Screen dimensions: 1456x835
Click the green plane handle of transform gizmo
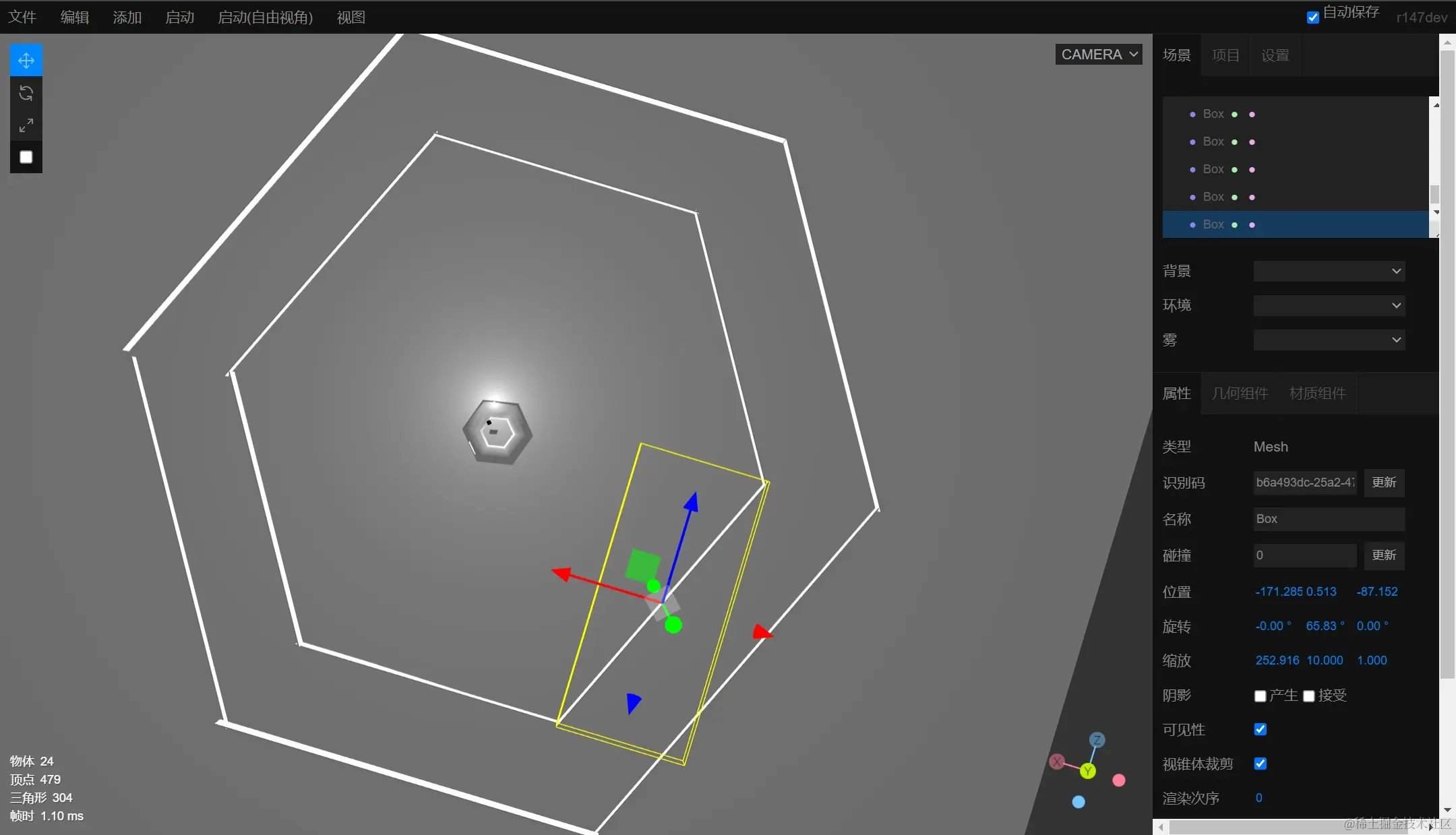[642, 565]
